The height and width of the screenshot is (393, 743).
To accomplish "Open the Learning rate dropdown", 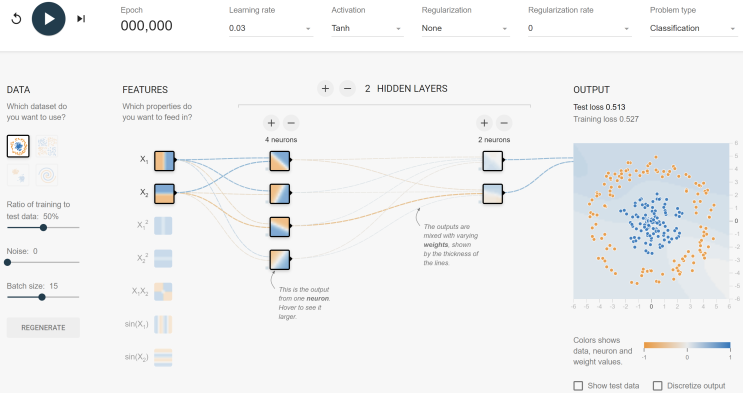I will click(x=270, y=28).
